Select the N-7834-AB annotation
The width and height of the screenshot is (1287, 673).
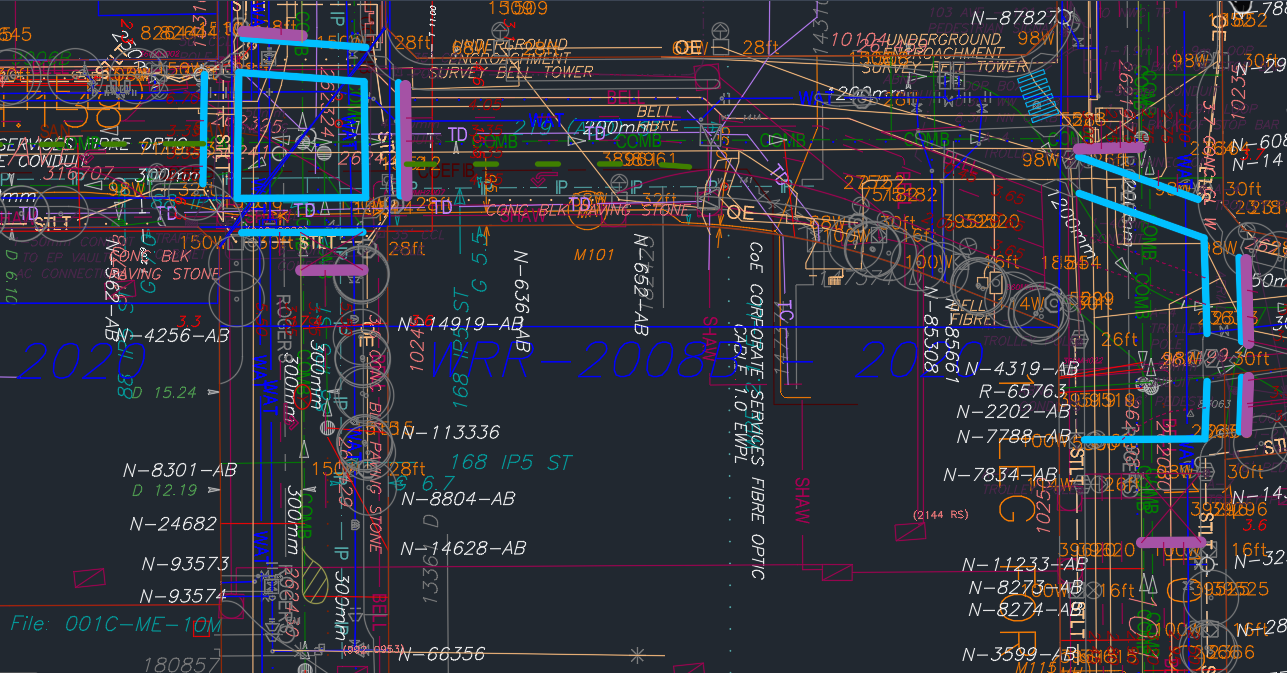pyautogui.click(x=1001, y=474)
